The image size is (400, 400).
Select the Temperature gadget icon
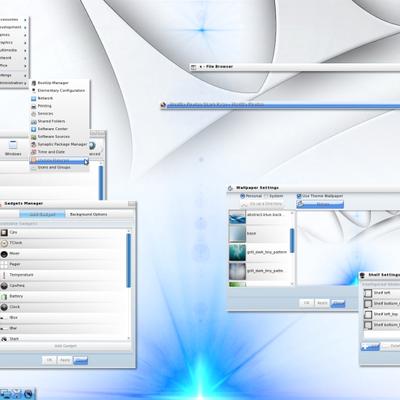point(4,275)
